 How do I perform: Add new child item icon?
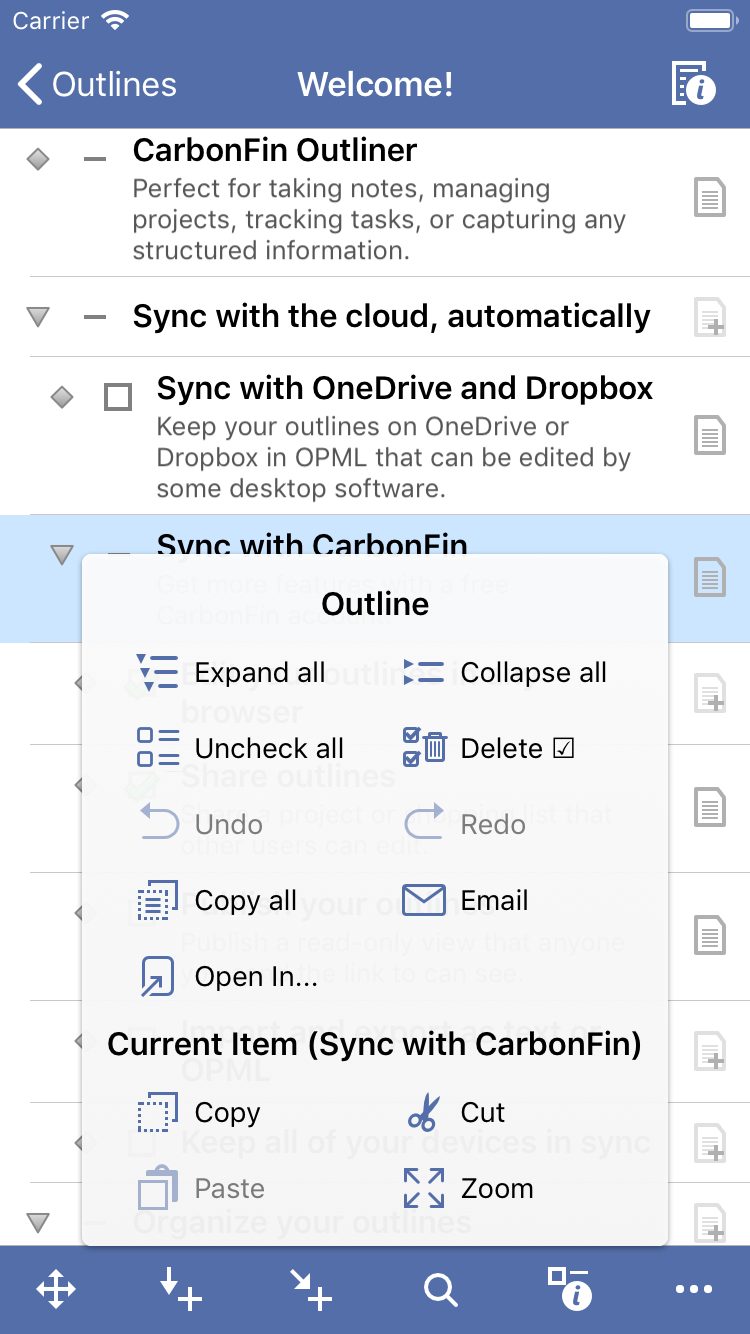coord(311,1289)
